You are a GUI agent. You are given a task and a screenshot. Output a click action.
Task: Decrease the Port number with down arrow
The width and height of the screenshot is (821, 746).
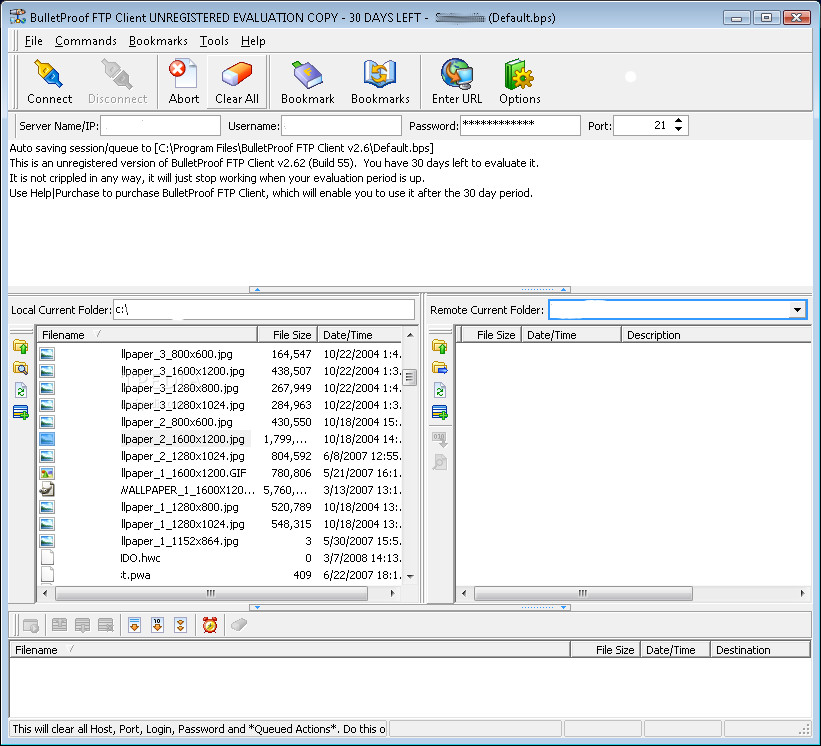pos(679,129)
